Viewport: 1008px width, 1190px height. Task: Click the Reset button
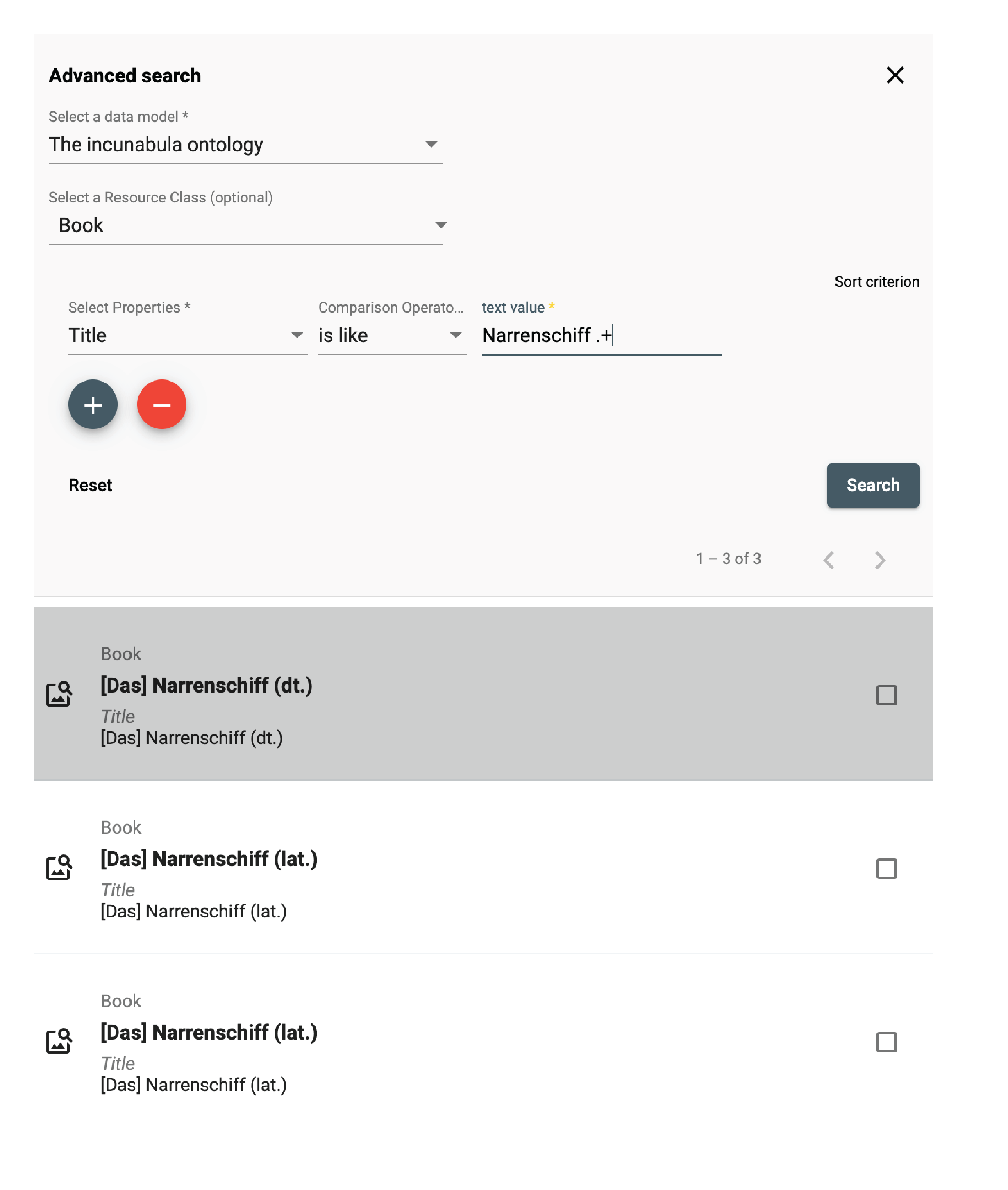click(x=91, y=485)
